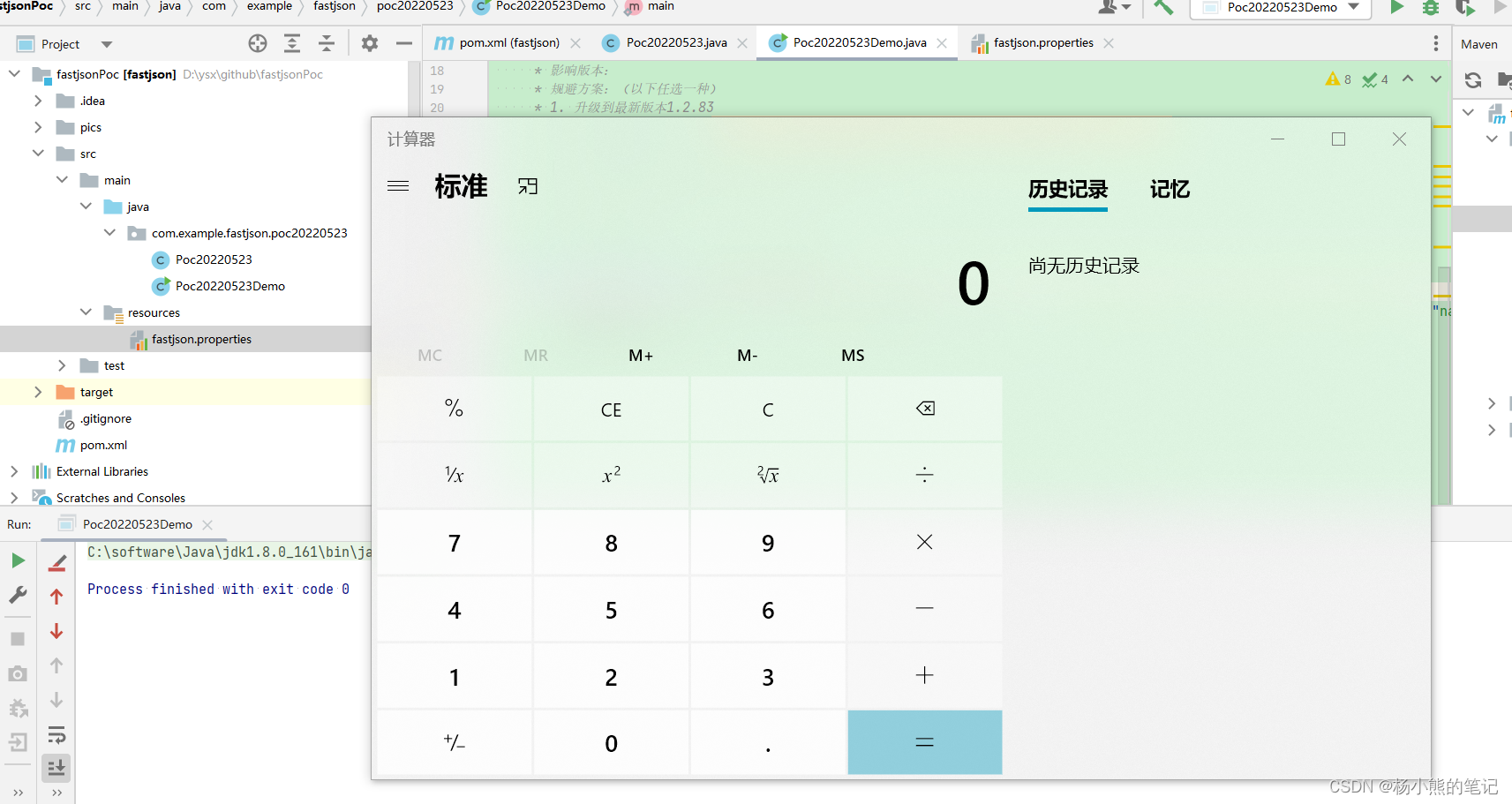The width and height of the screenshot is (1512, 804).
Task: Open the 记忆 tab in the Calculator
Action: 1170,190
